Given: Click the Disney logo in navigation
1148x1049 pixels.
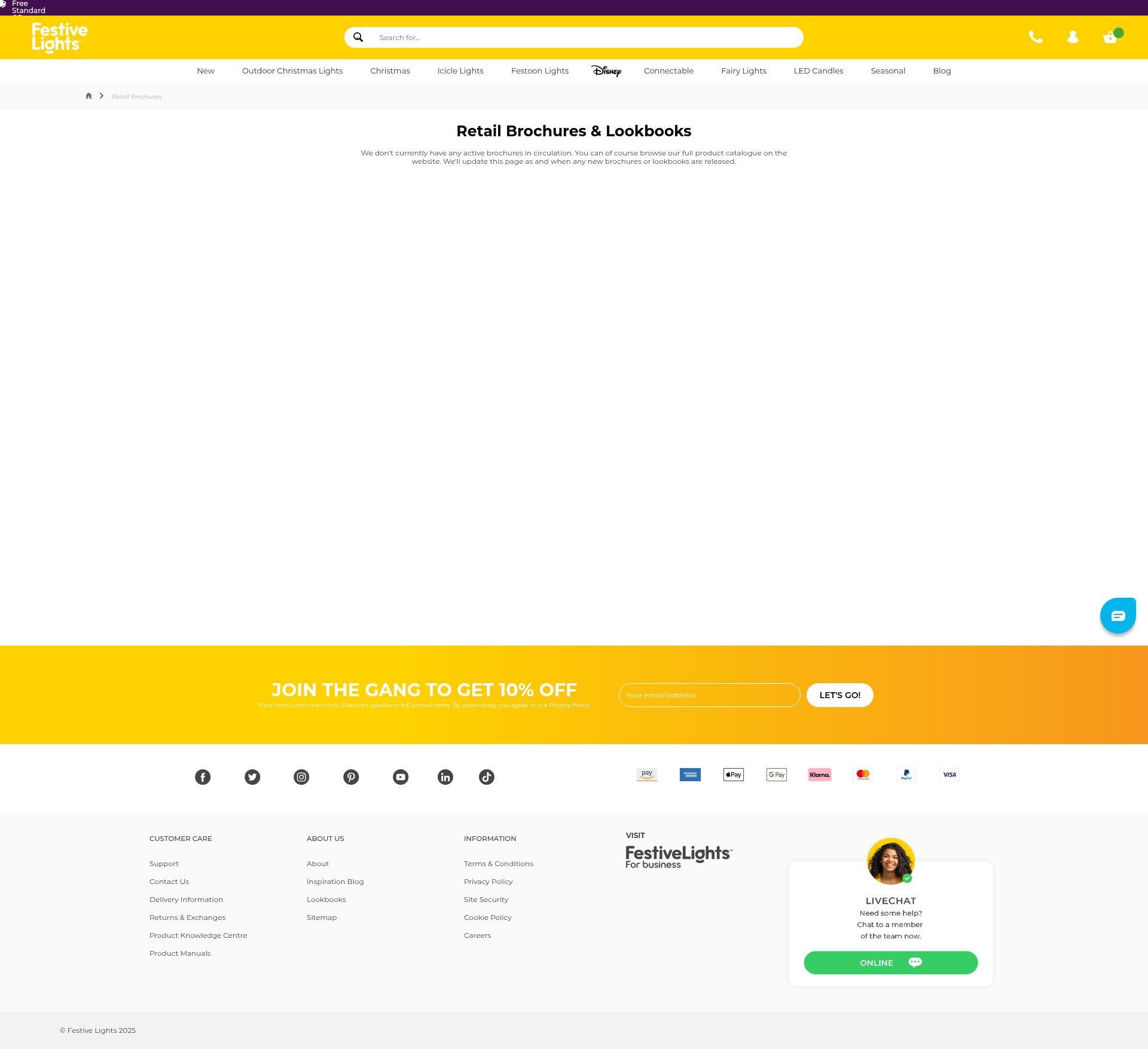Looking at the screenshot, I should tap(606, 71).
